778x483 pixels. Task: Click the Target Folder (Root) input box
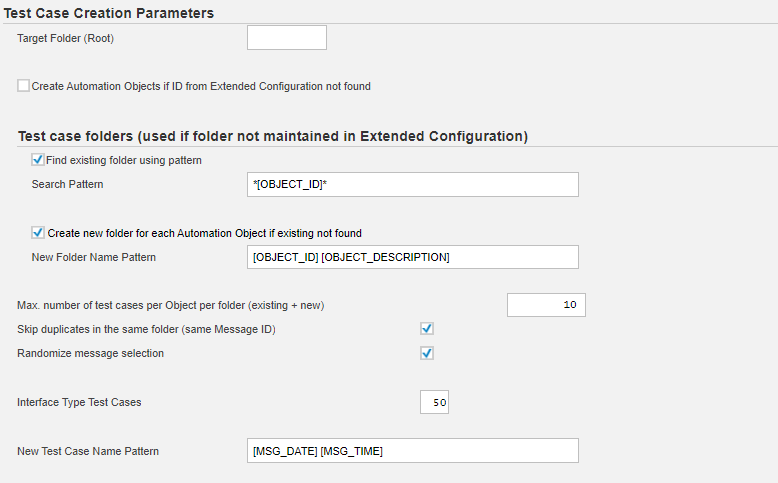point(286,38)
